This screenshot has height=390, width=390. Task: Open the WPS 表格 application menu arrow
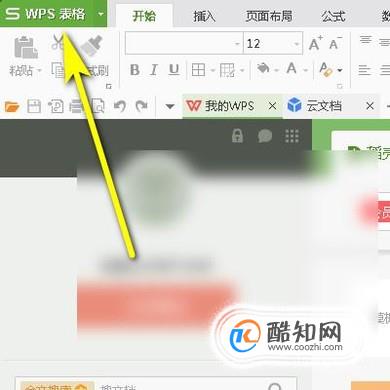pos(100,14)
